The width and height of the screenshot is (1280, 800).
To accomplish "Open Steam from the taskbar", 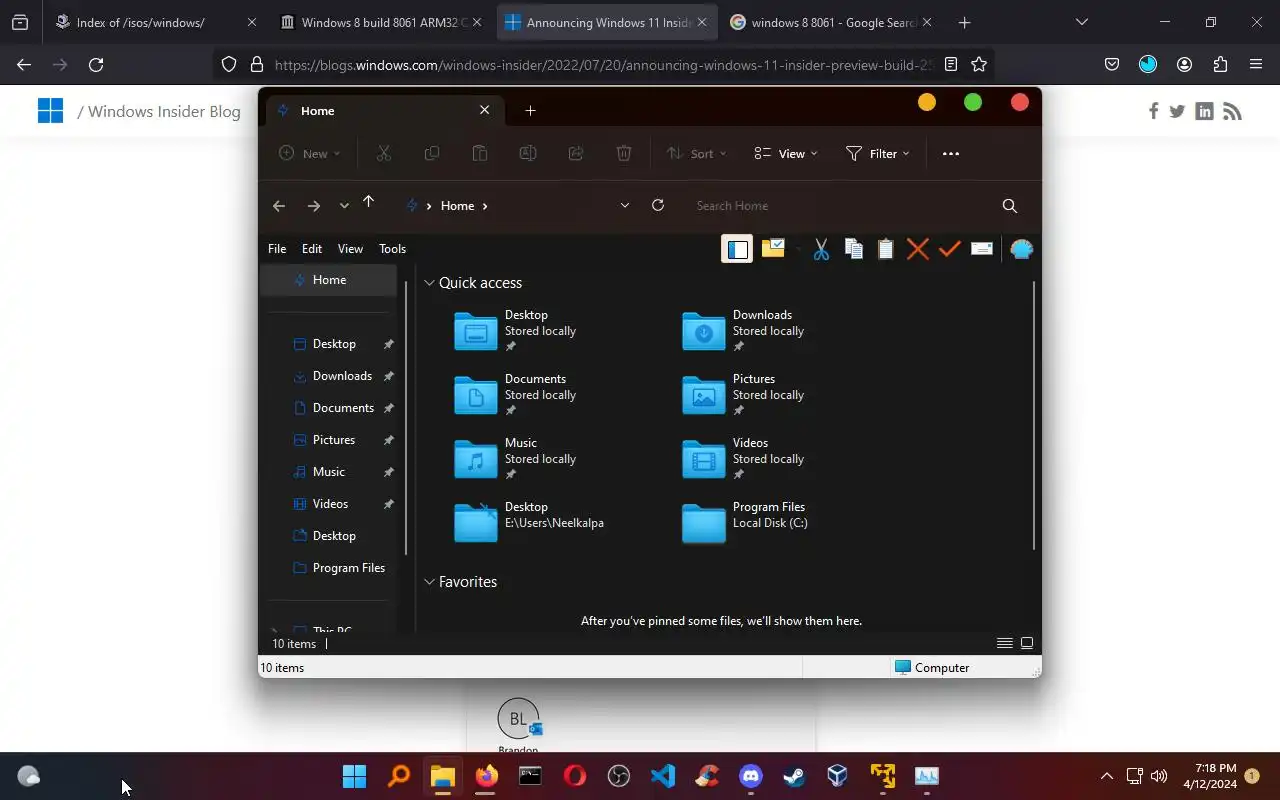I will 795,776.
